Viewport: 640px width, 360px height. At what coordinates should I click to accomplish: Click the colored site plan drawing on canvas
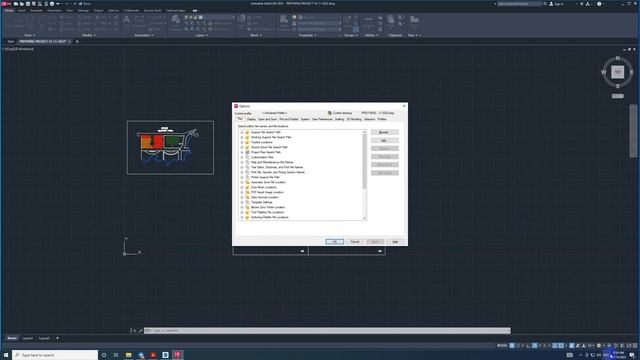click(169, 147)
